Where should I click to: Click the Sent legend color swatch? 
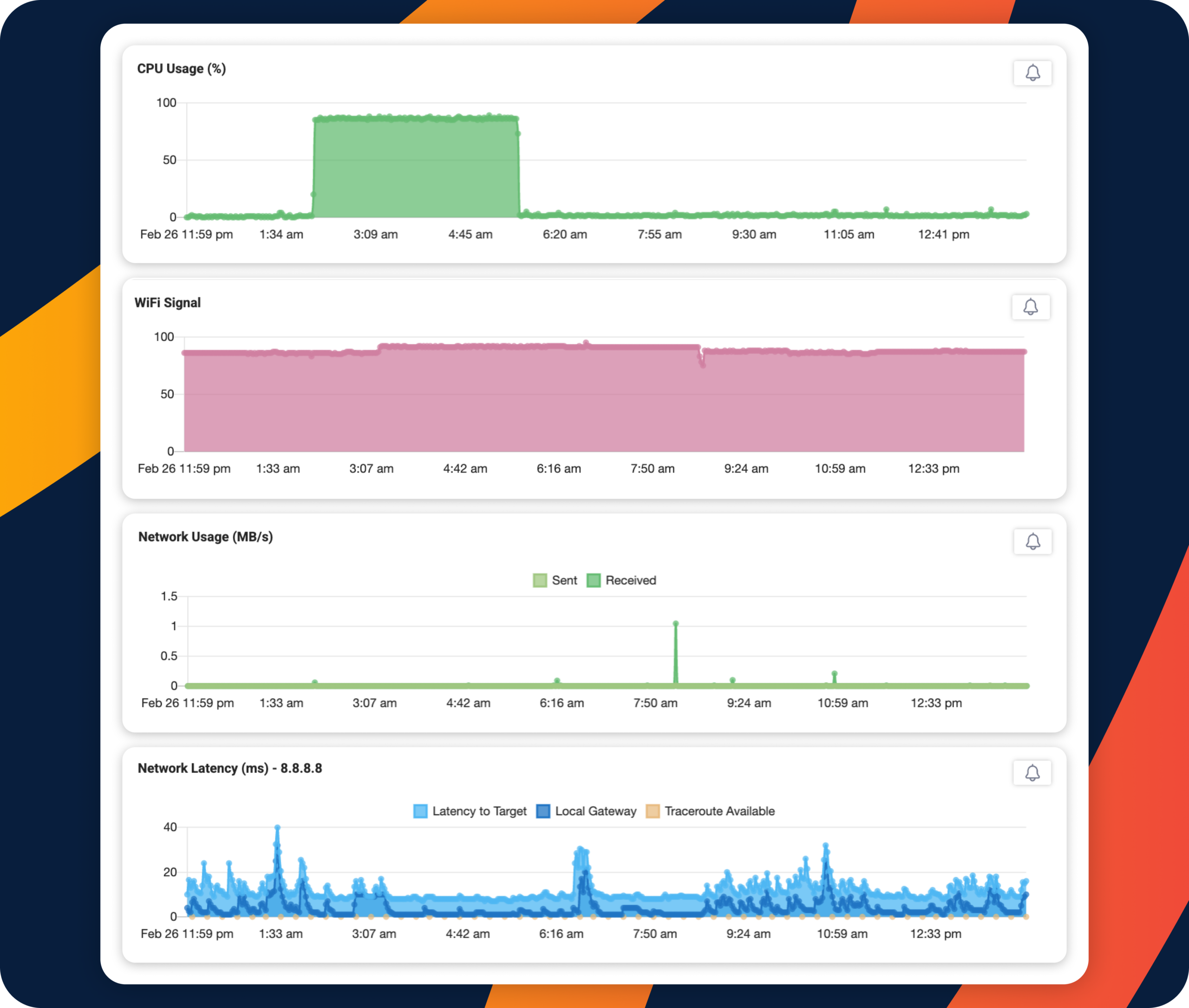click(540, 580)
